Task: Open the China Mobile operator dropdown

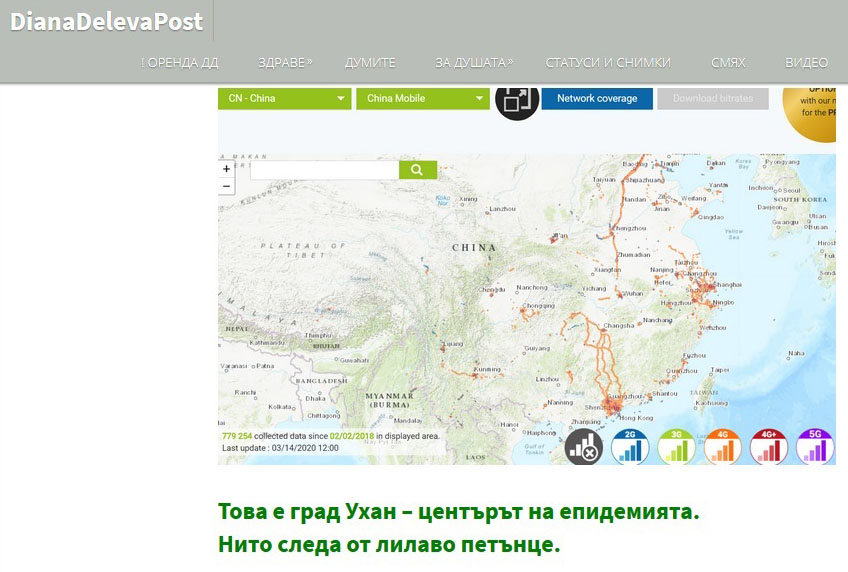Action: [422, 99]
